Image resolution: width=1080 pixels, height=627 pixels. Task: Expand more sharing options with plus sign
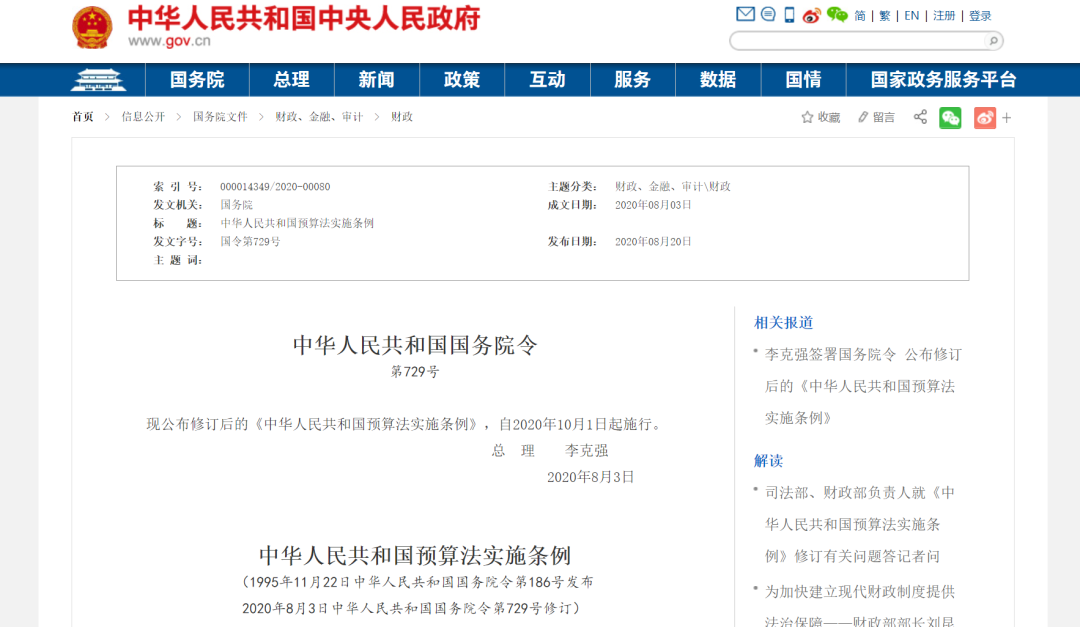click(1006, 117)
